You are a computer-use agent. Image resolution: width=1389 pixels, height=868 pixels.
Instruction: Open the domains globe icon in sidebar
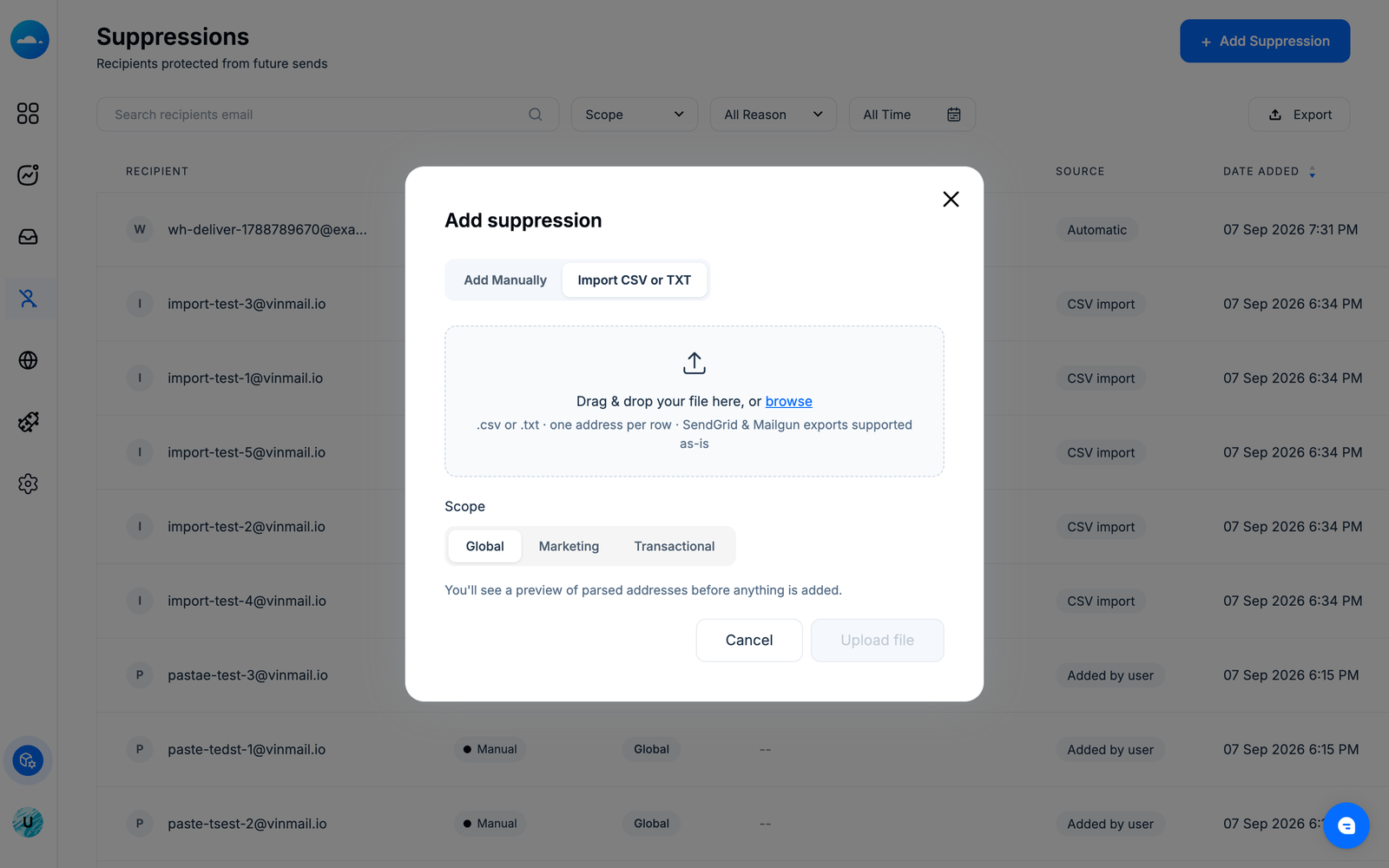(28, 360)
